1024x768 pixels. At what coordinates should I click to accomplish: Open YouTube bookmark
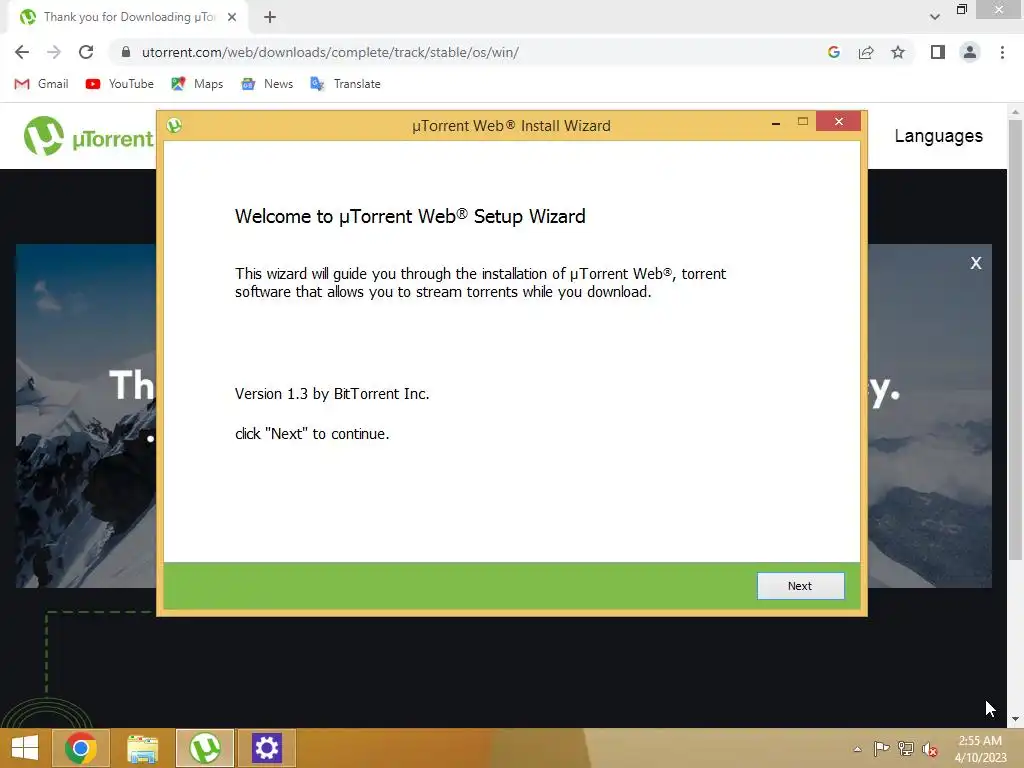[120, 84]
